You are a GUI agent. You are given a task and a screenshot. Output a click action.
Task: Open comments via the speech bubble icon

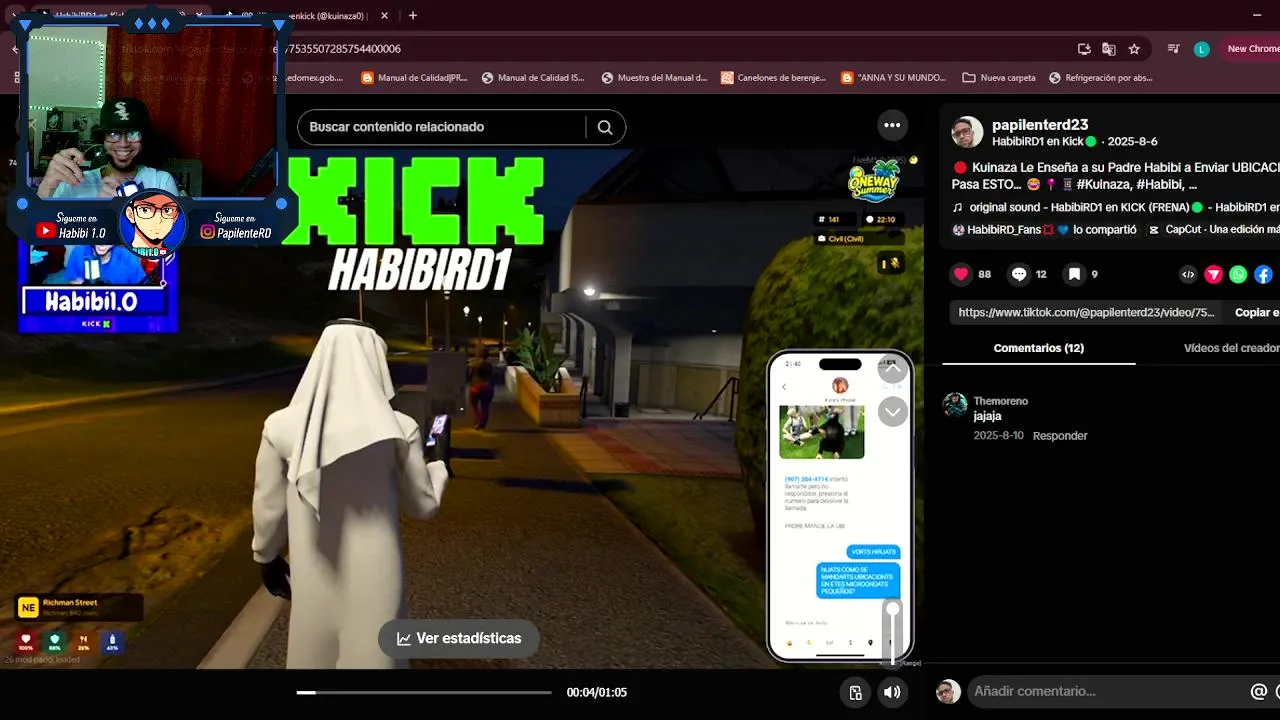point(1019,274)
